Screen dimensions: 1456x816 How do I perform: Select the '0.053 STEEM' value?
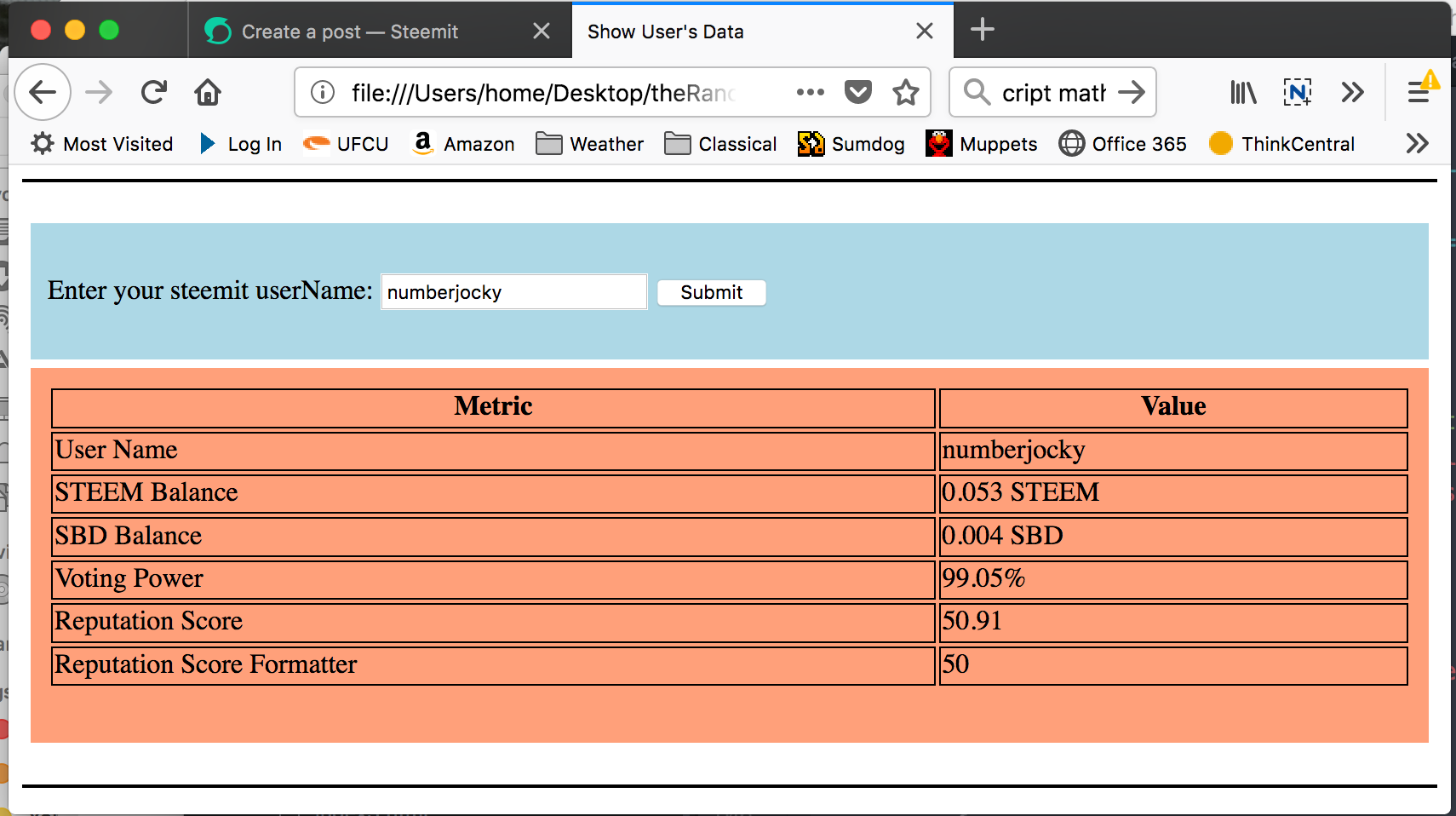(1173, 493)
